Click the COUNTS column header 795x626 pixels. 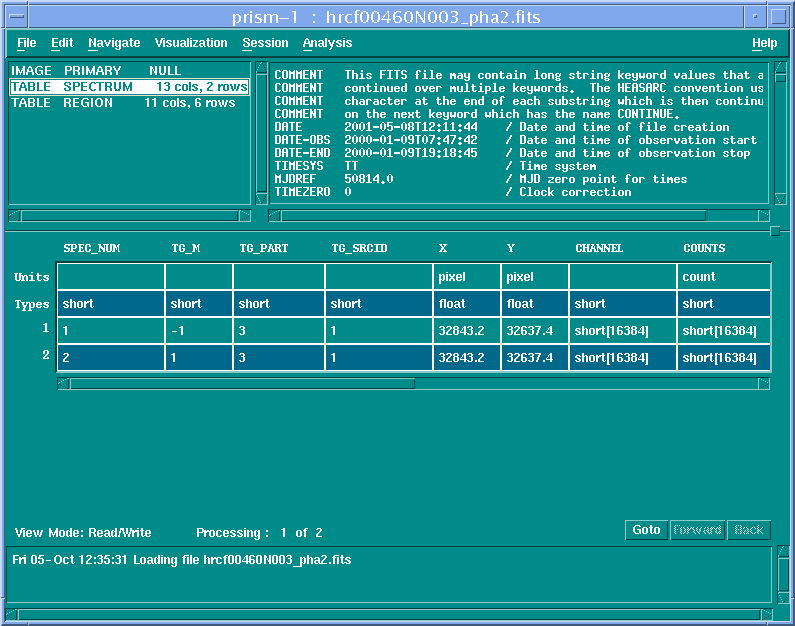[x=704, y=248]
